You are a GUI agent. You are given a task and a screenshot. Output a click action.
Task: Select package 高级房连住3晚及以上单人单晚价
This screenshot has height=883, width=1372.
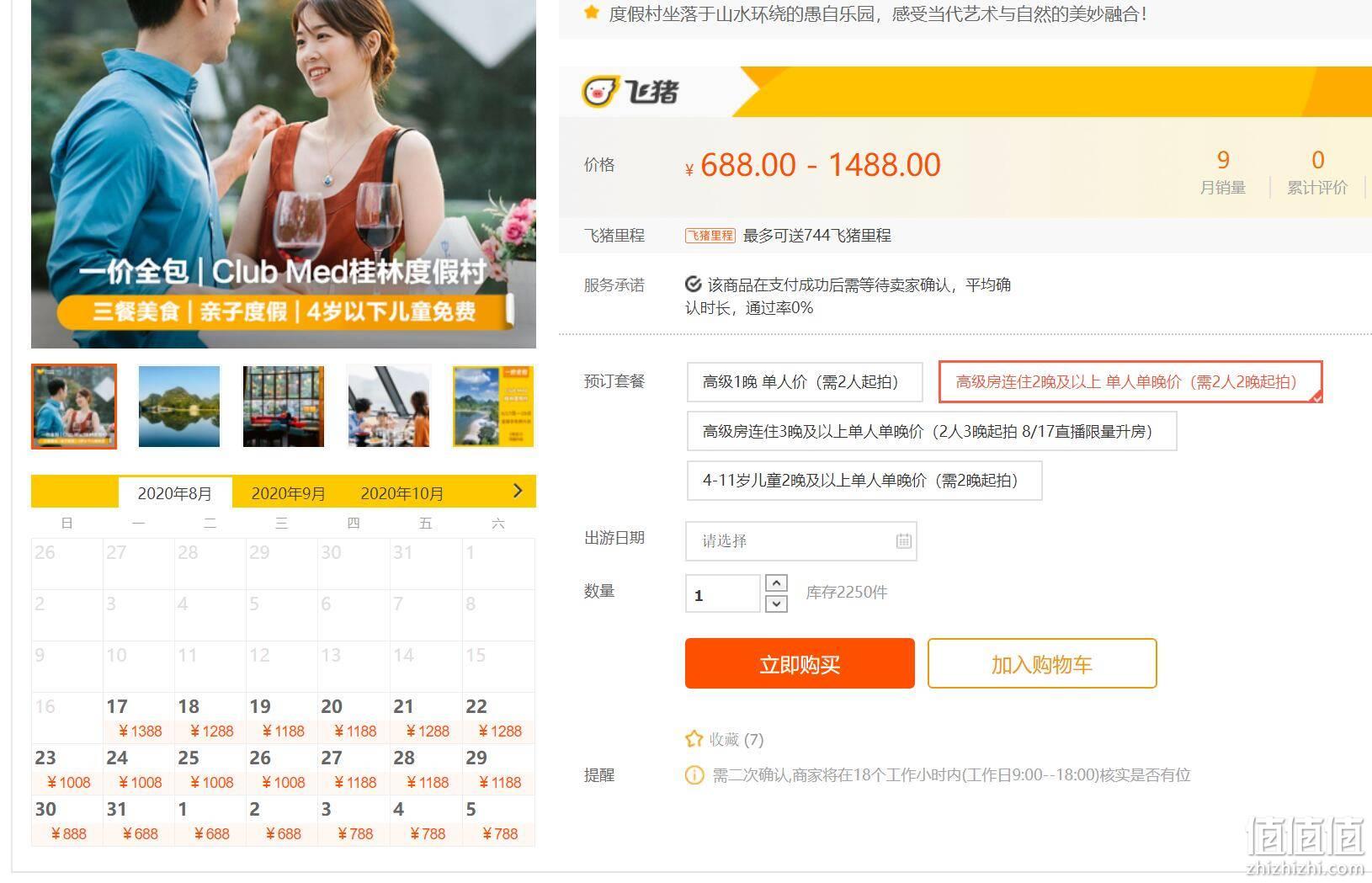point(932,432)
